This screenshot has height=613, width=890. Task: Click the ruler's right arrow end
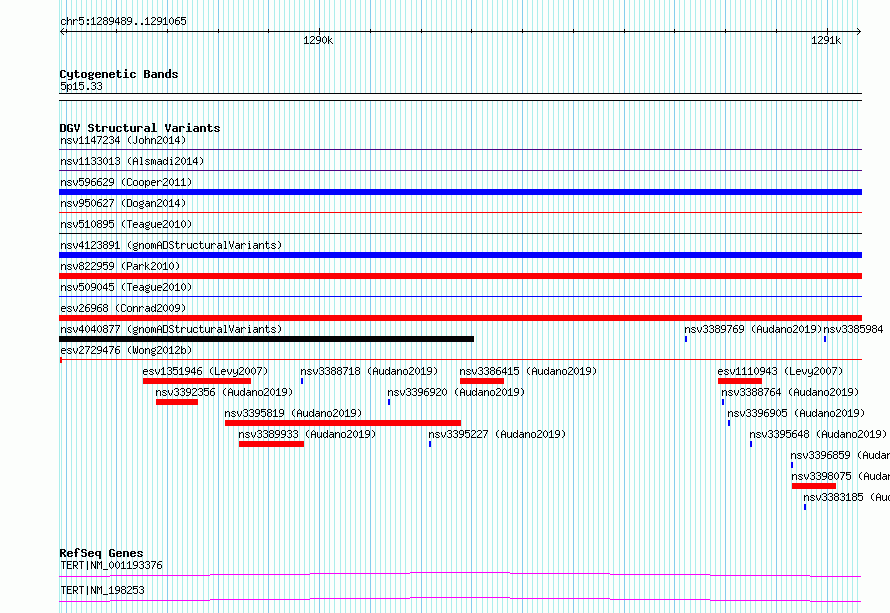pos(859,31)
